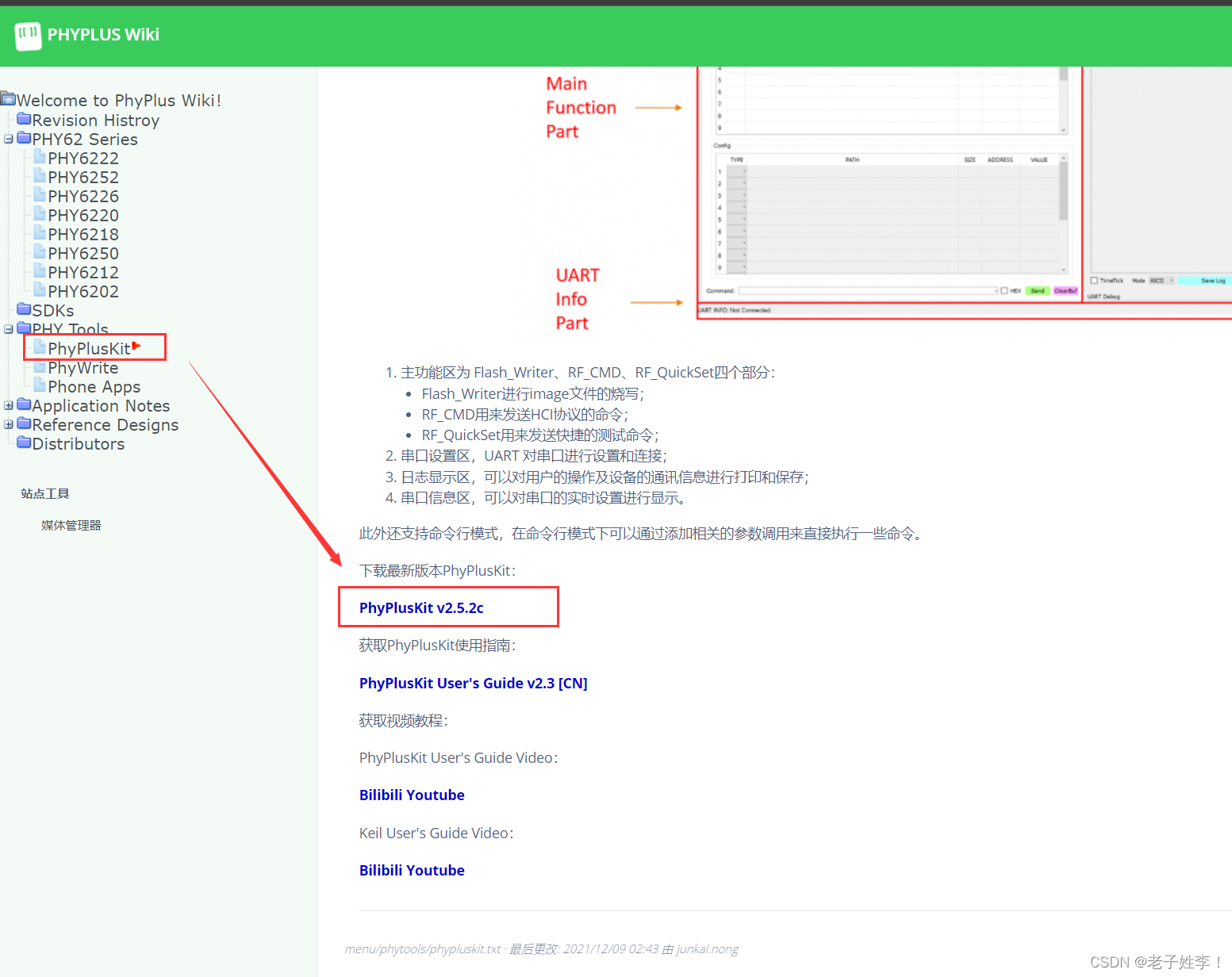Click the page icon beside PhyWrite

pyautogui.click(x=40, y=366)
